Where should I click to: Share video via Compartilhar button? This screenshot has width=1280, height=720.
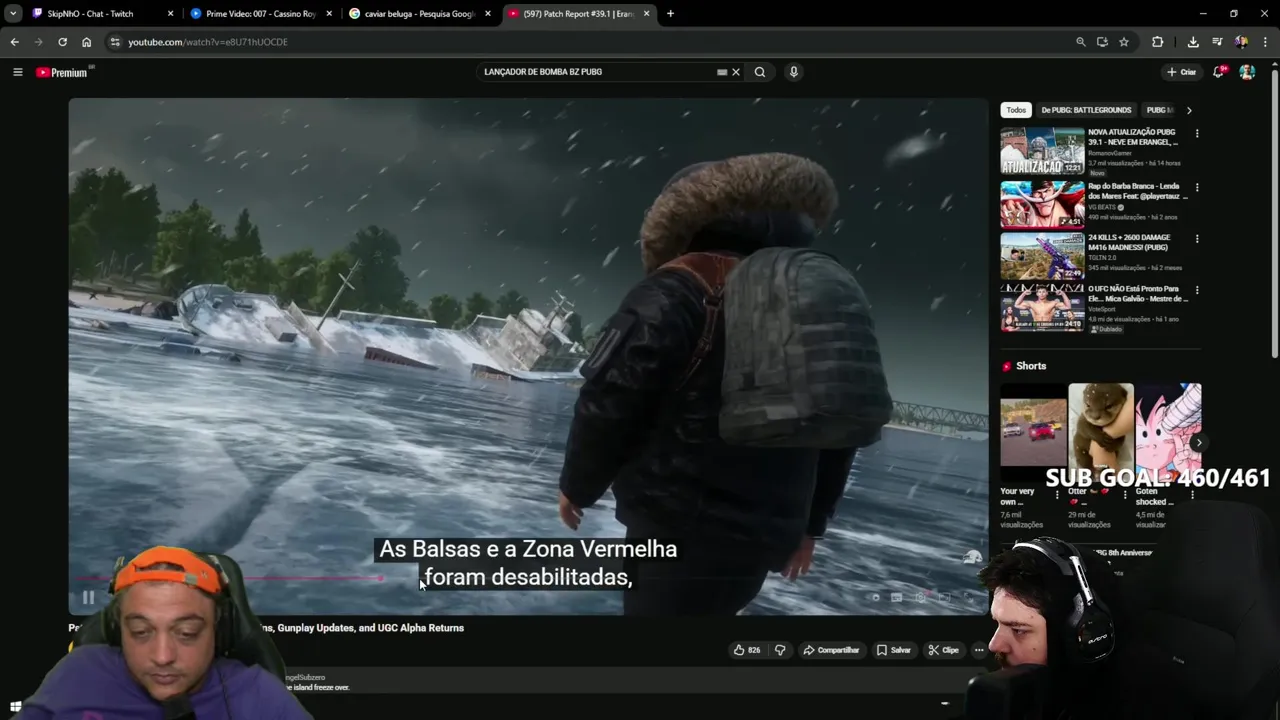(x=831, y=650)
